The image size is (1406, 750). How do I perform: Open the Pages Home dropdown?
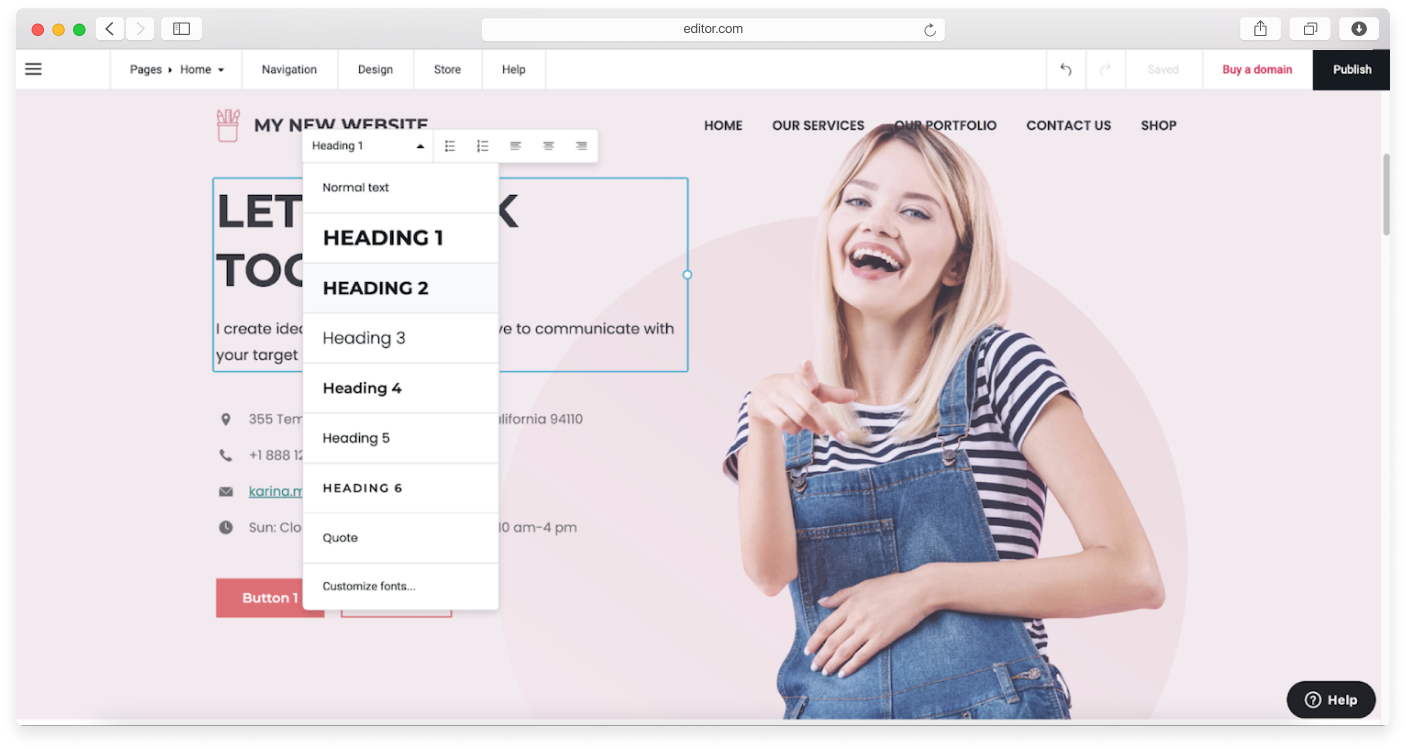(x=177, y=70)
